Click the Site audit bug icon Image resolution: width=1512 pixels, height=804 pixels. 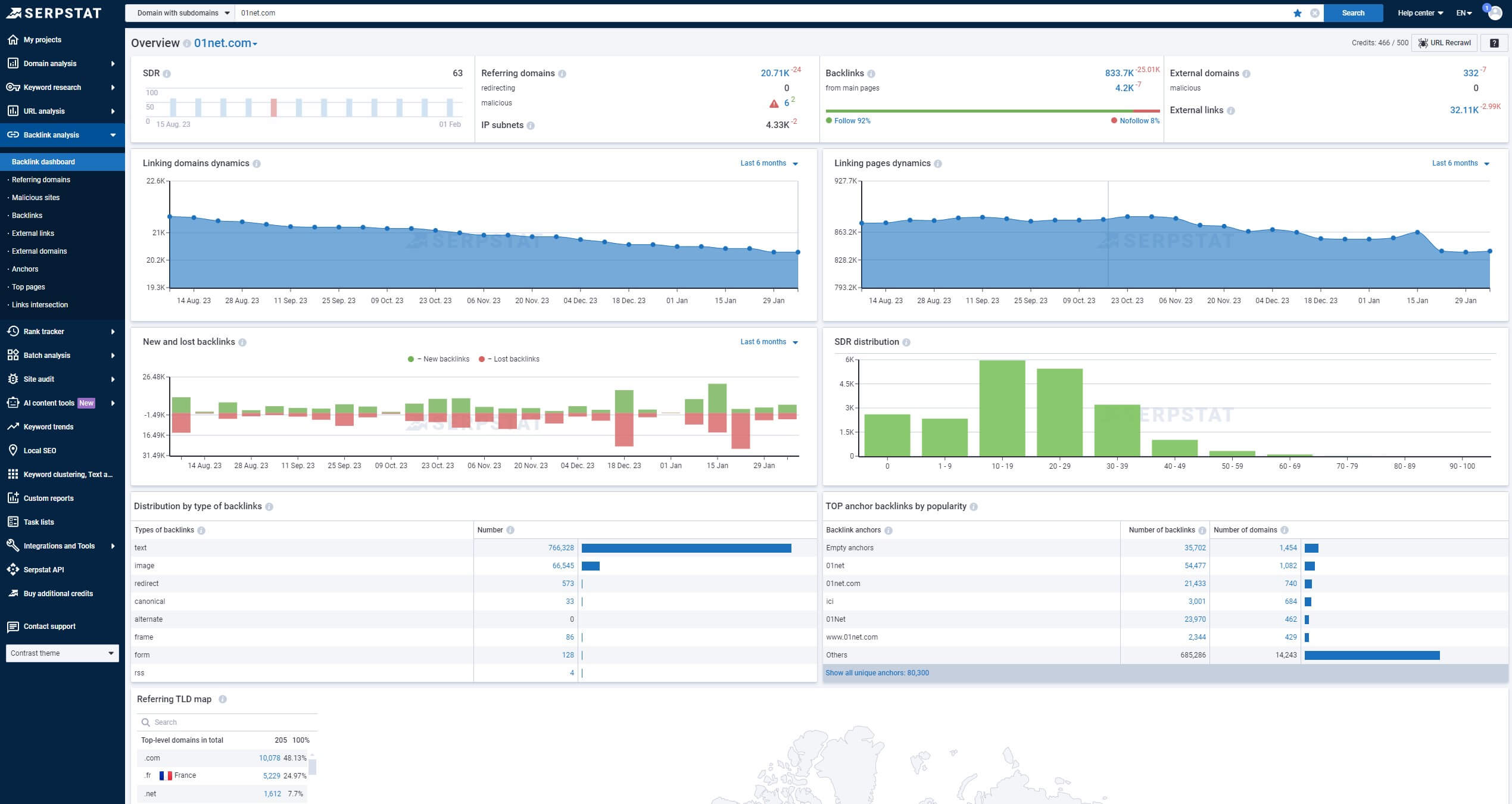click(13, 379)
